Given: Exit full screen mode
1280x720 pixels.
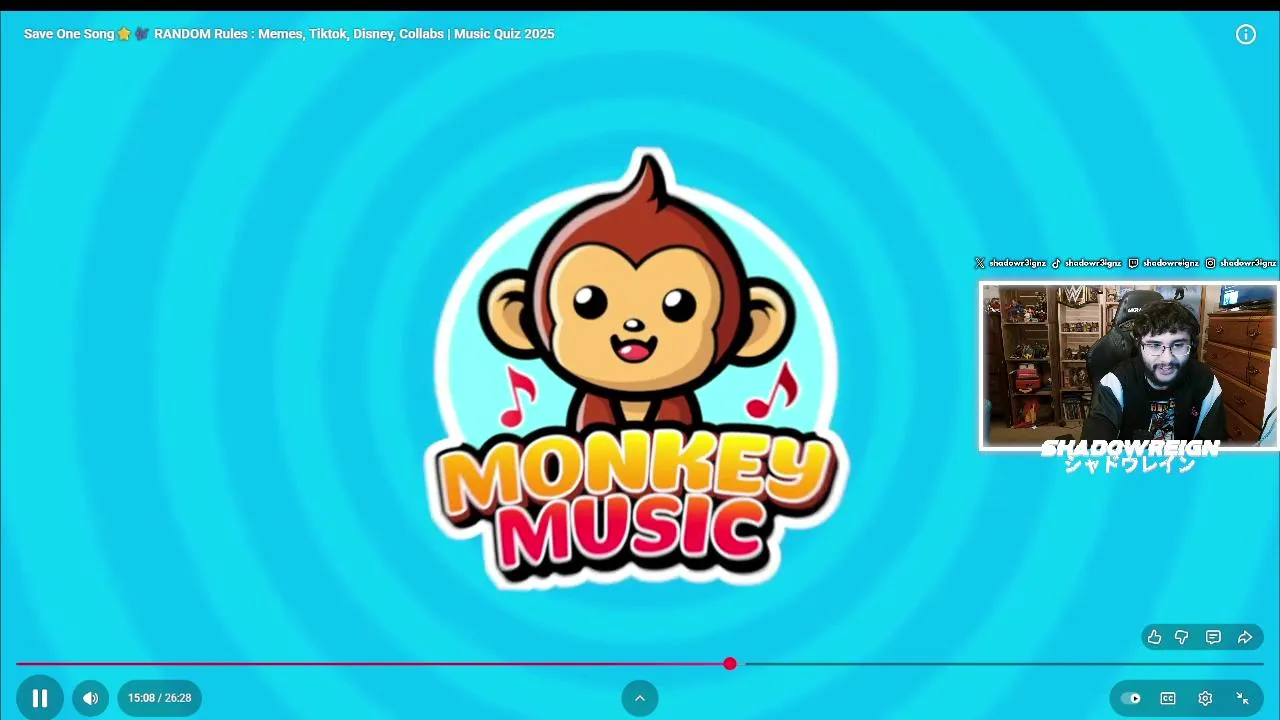Looking at the screenshot, I should [1242, 698].
